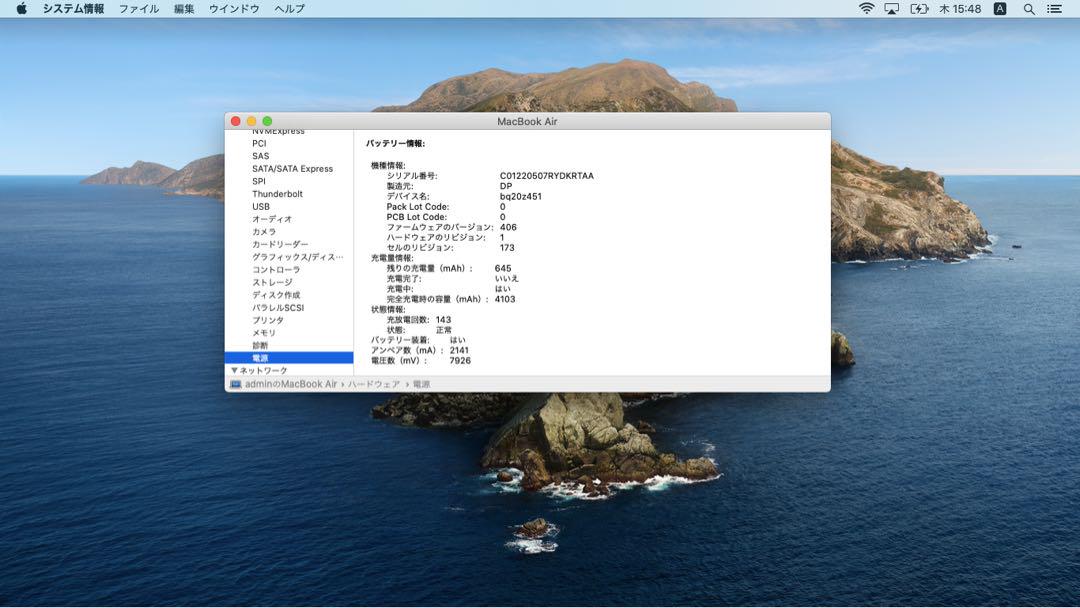Image resolution: width=1080 pixels, height=608 pixels.
Task: Click the serial number C01220507RYDKRTAA
Action: [546, 176]
